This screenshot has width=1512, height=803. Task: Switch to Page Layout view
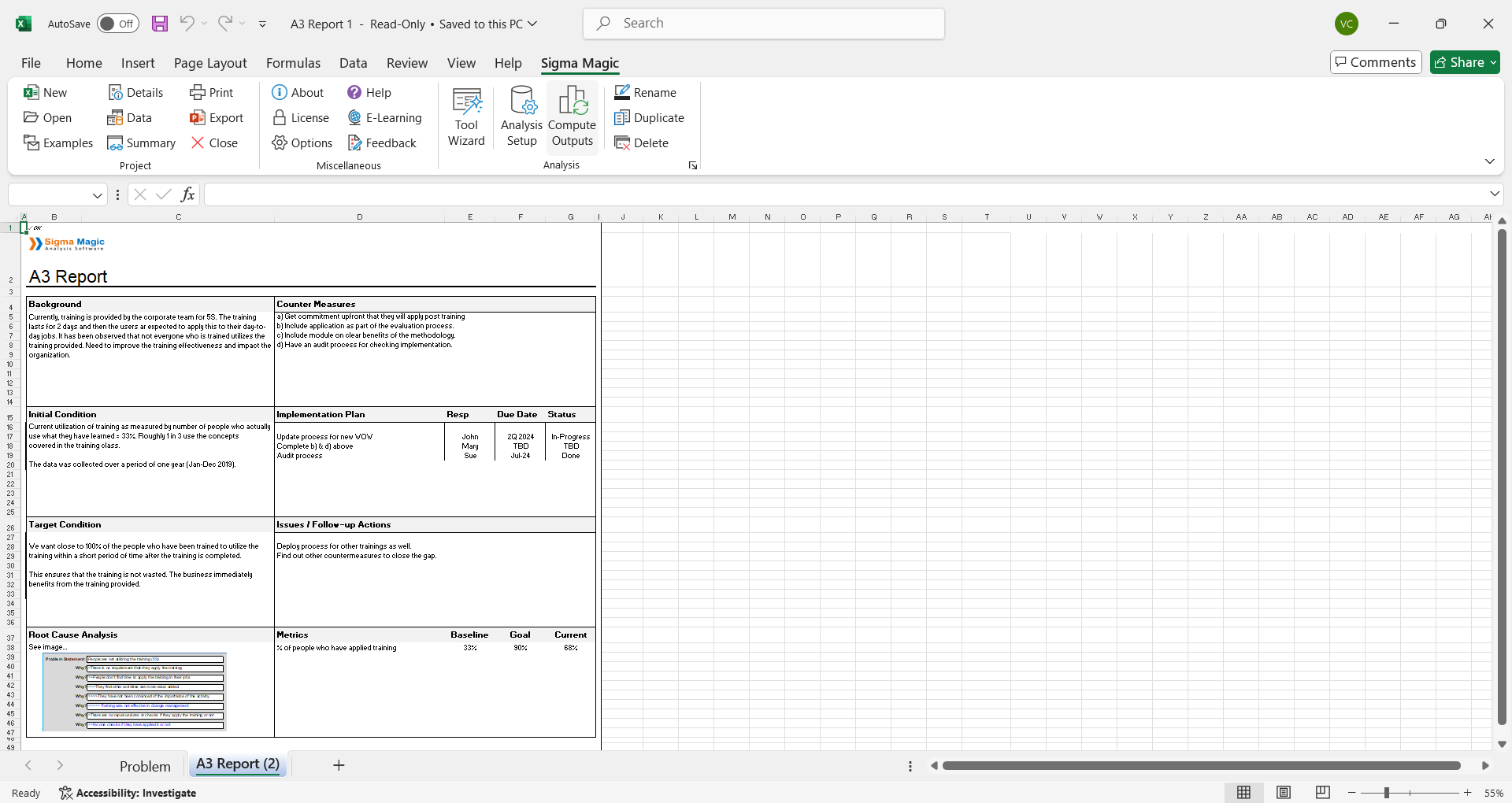1284,793
